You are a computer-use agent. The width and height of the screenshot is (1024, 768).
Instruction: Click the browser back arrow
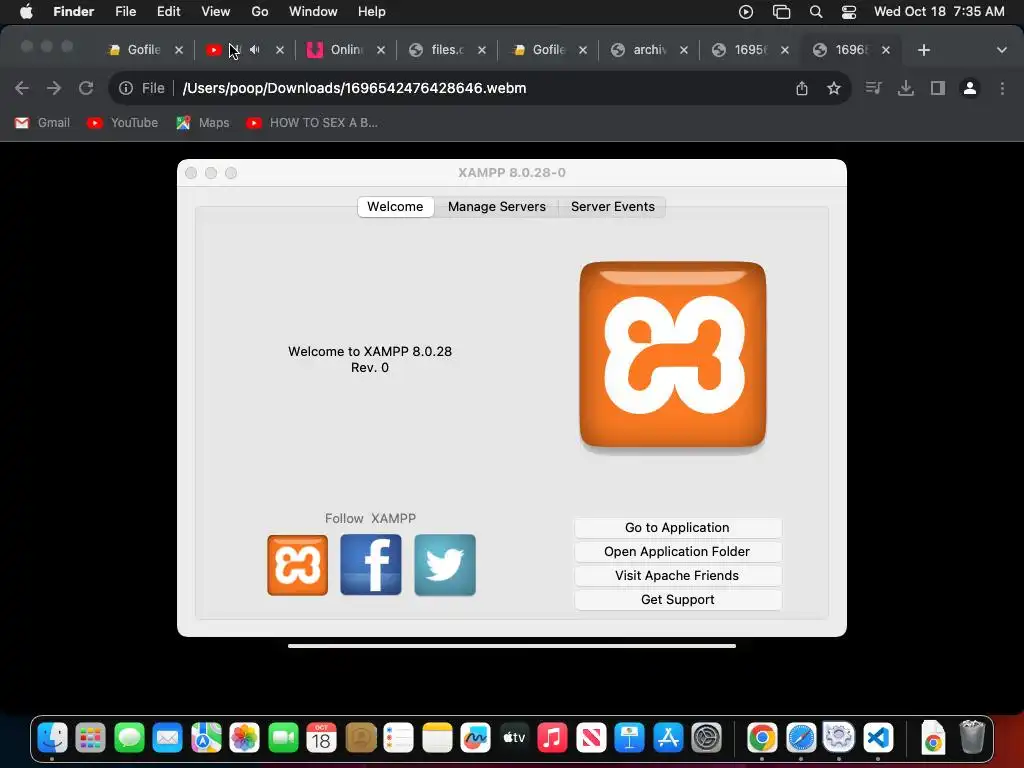coord(22,88)
